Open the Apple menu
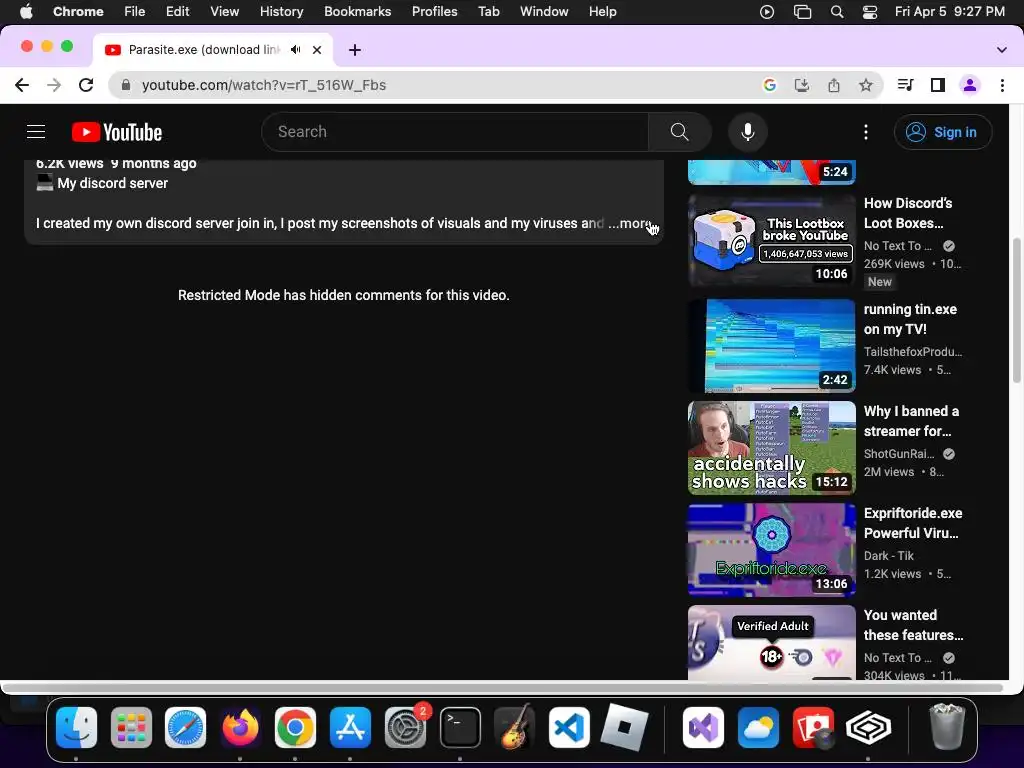Image resolution: width=1024 pixels, height=768 pixels. (x=25, y=12)
